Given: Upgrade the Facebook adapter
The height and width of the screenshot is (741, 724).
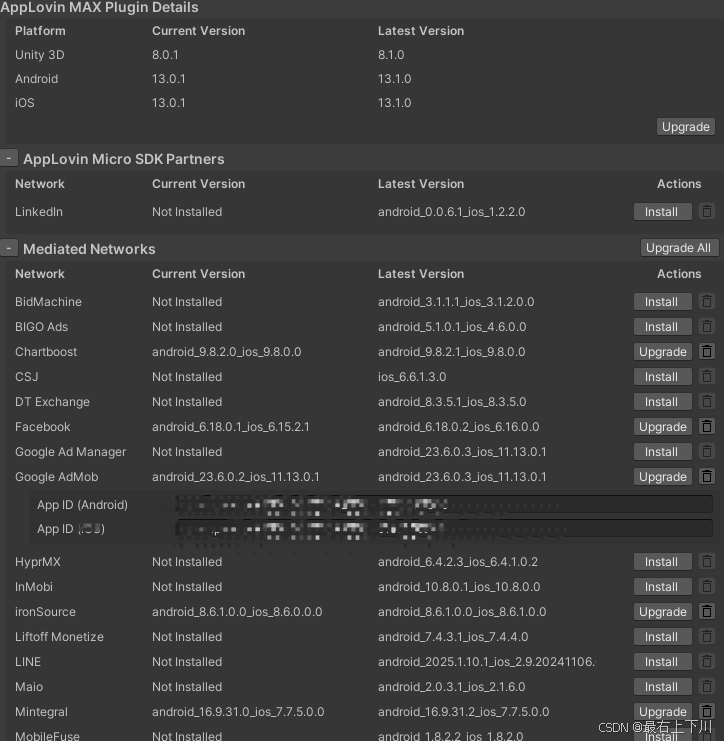Looking at the screenshot, I should pos(662,427).
